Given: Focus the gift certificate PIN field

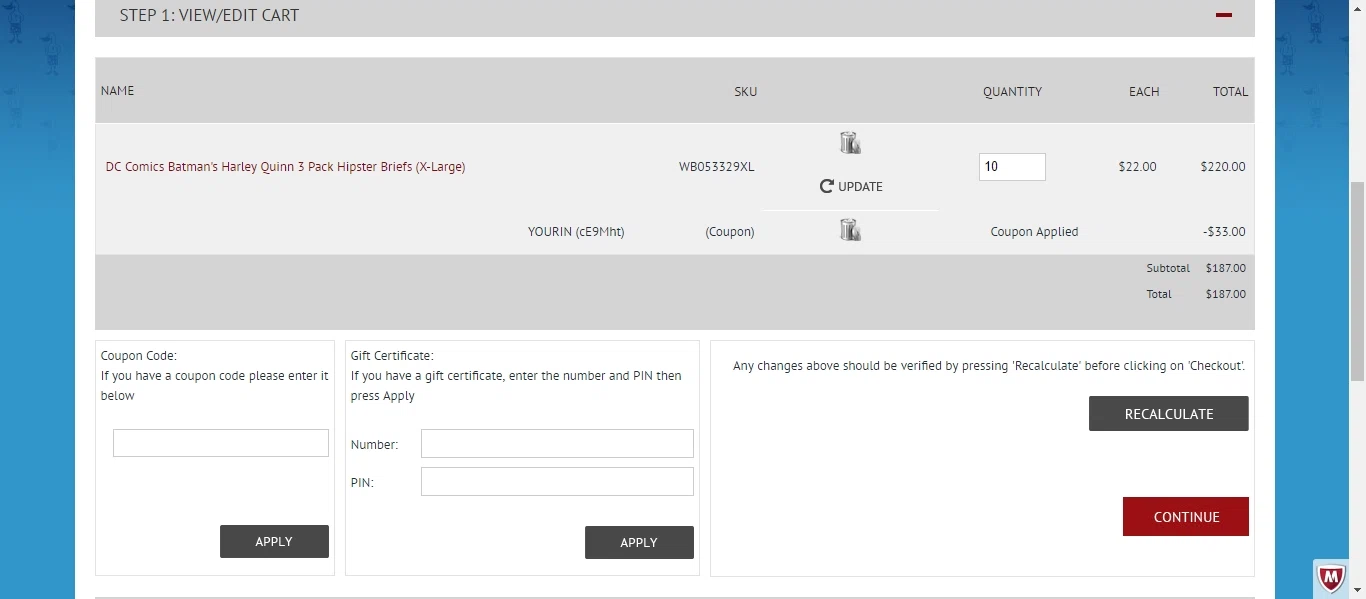Looking at the screenshot, I should (557, 481).
